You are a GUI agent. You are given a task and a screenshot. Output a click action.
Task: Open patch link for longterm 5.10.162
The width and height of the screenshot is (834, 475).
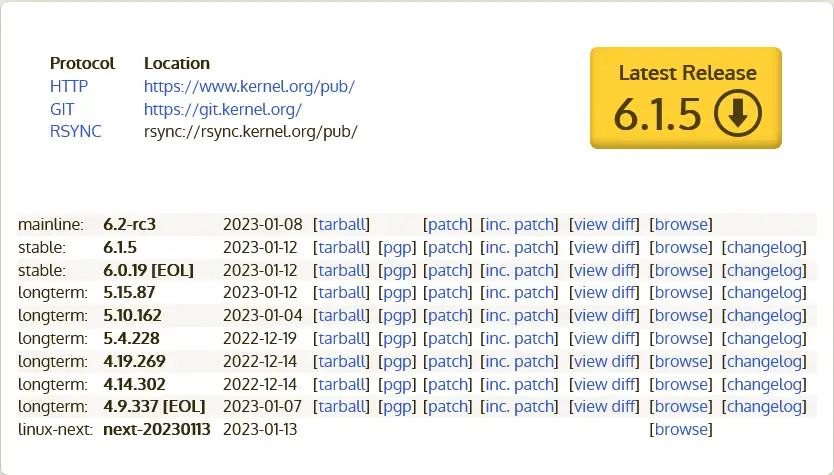tap(447, 315)
